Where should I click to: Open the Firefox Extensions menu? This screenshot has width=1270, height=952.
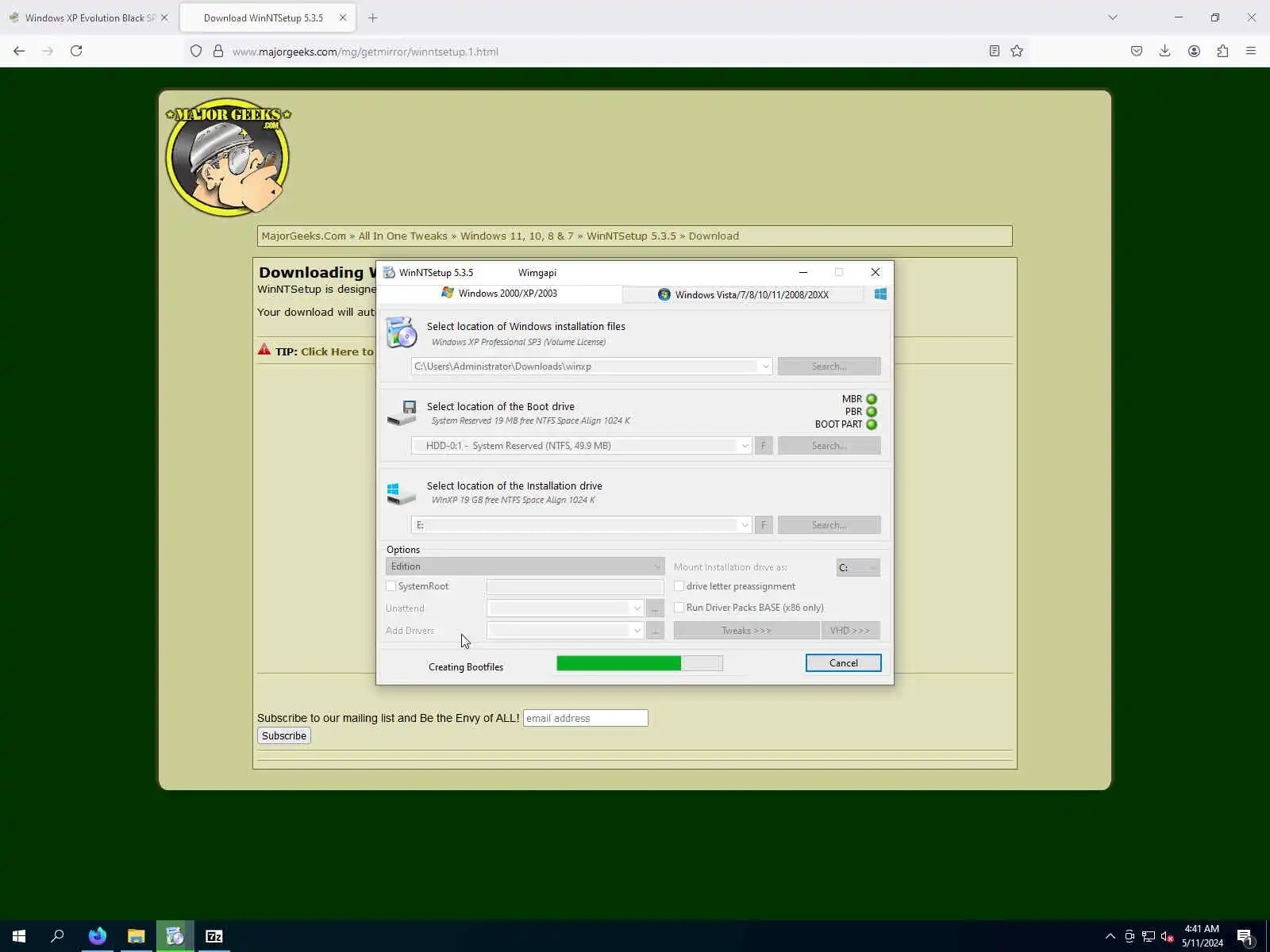tap(1222, 51)
